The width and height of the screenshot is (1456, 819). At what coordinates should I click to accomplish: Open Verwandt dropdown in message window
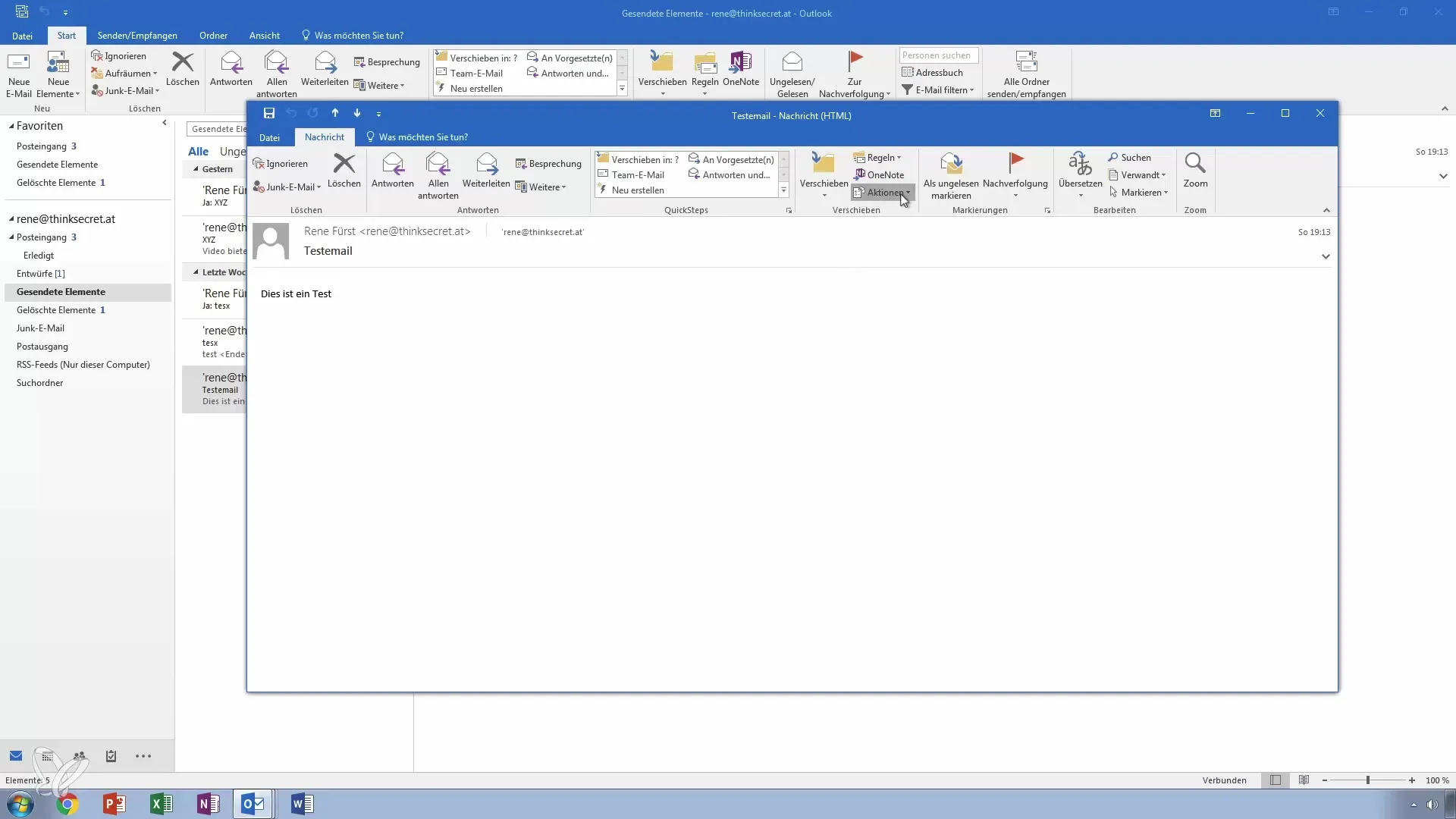click(1137, 174)
